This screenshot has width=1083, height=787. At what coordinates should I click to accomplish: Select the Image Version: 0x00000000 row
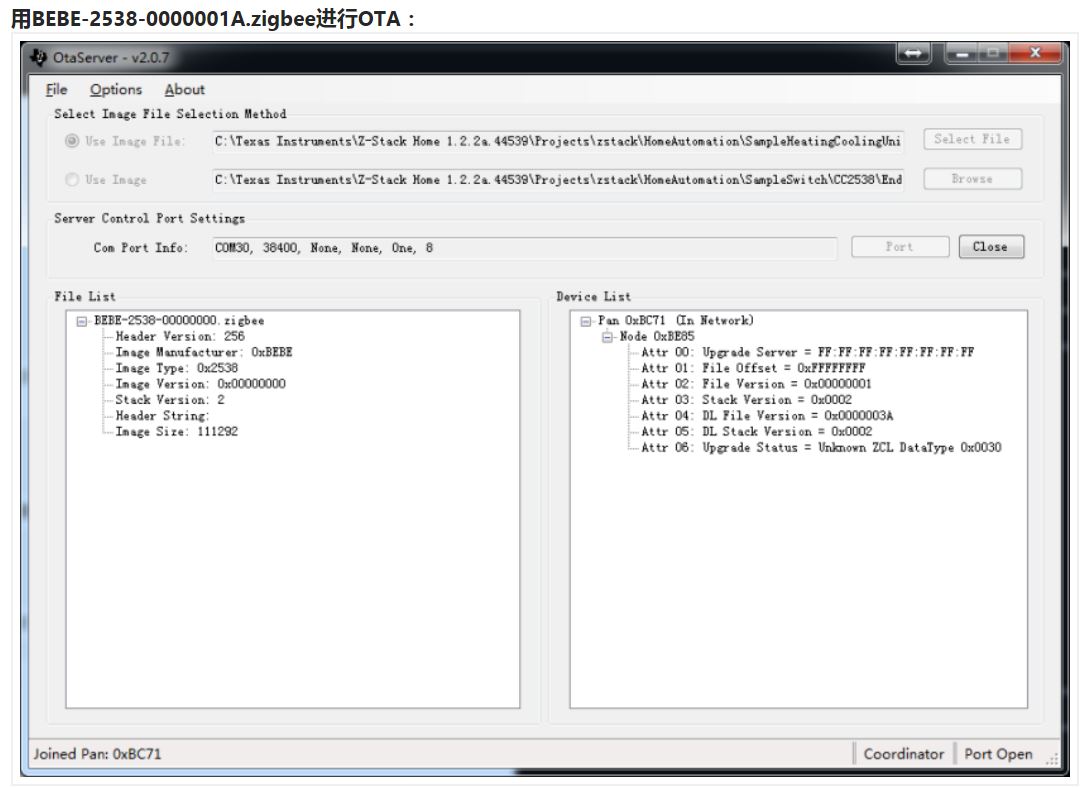click(x=200, y=384)
